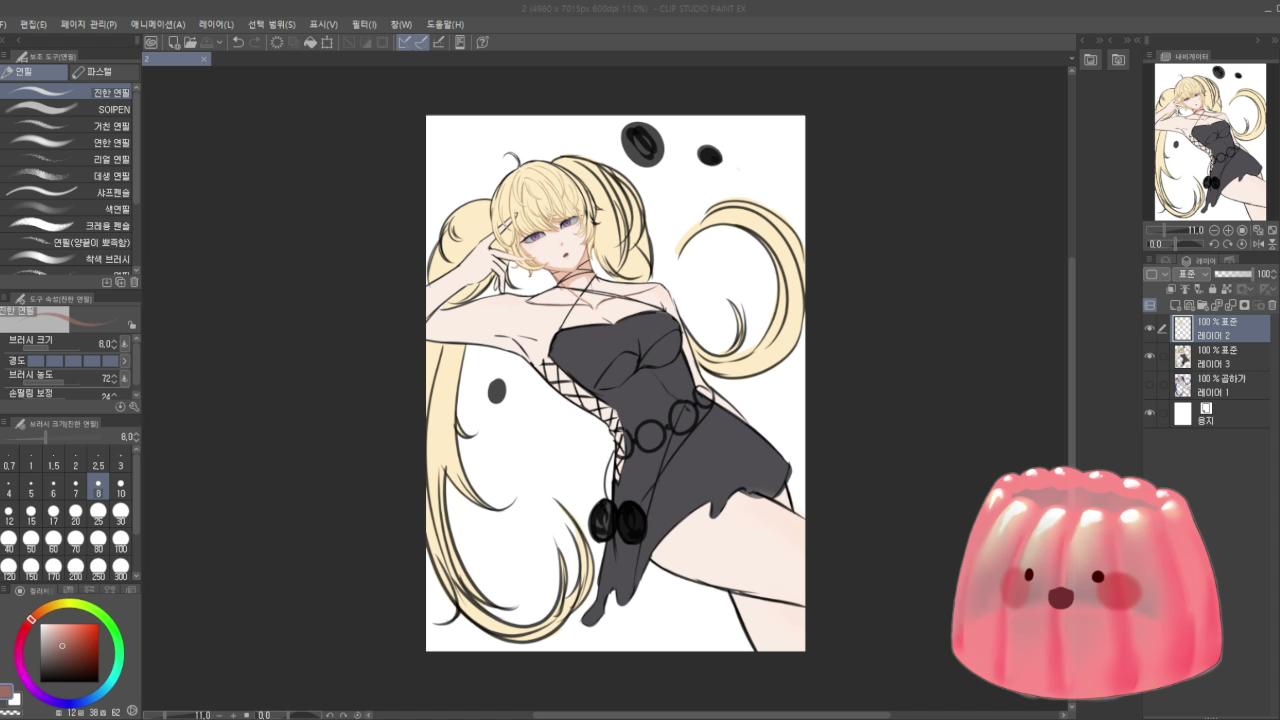Open the layer color label dropdown
The width and height of the screenshot is (1280, 720).
1156,274
